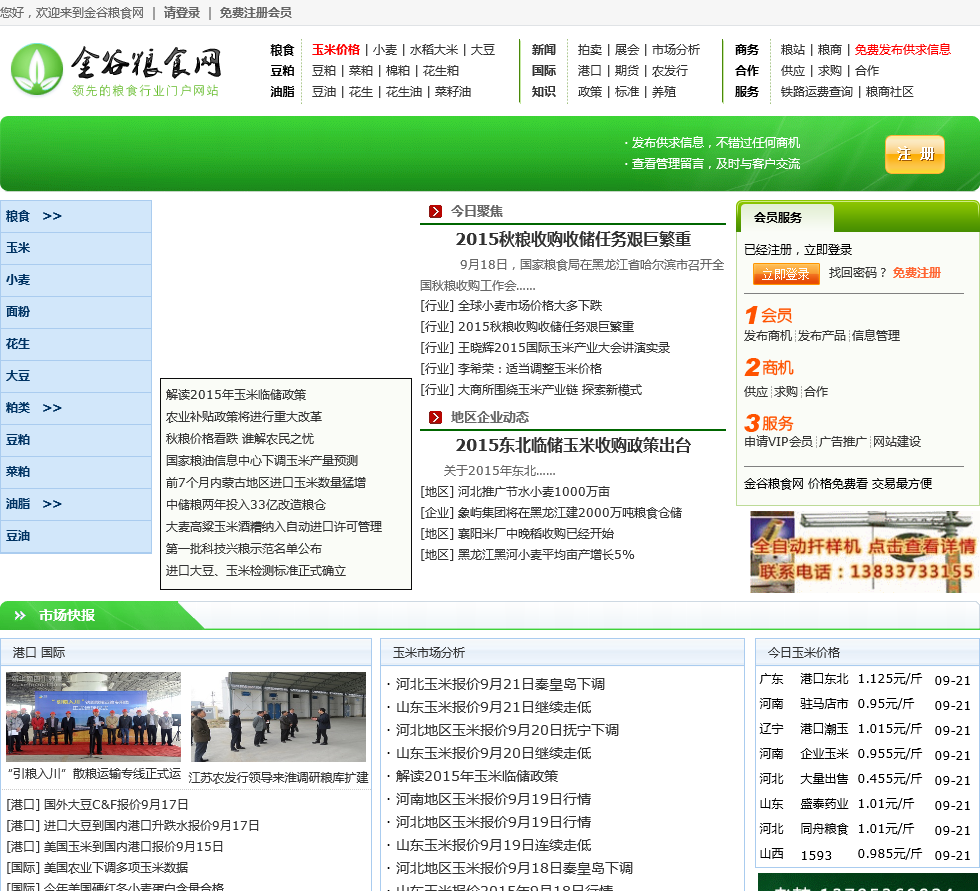The height and width of the screenshot is (891, 980).
Task: Click 免费发布供求信息 link
Action: [902, 50]
